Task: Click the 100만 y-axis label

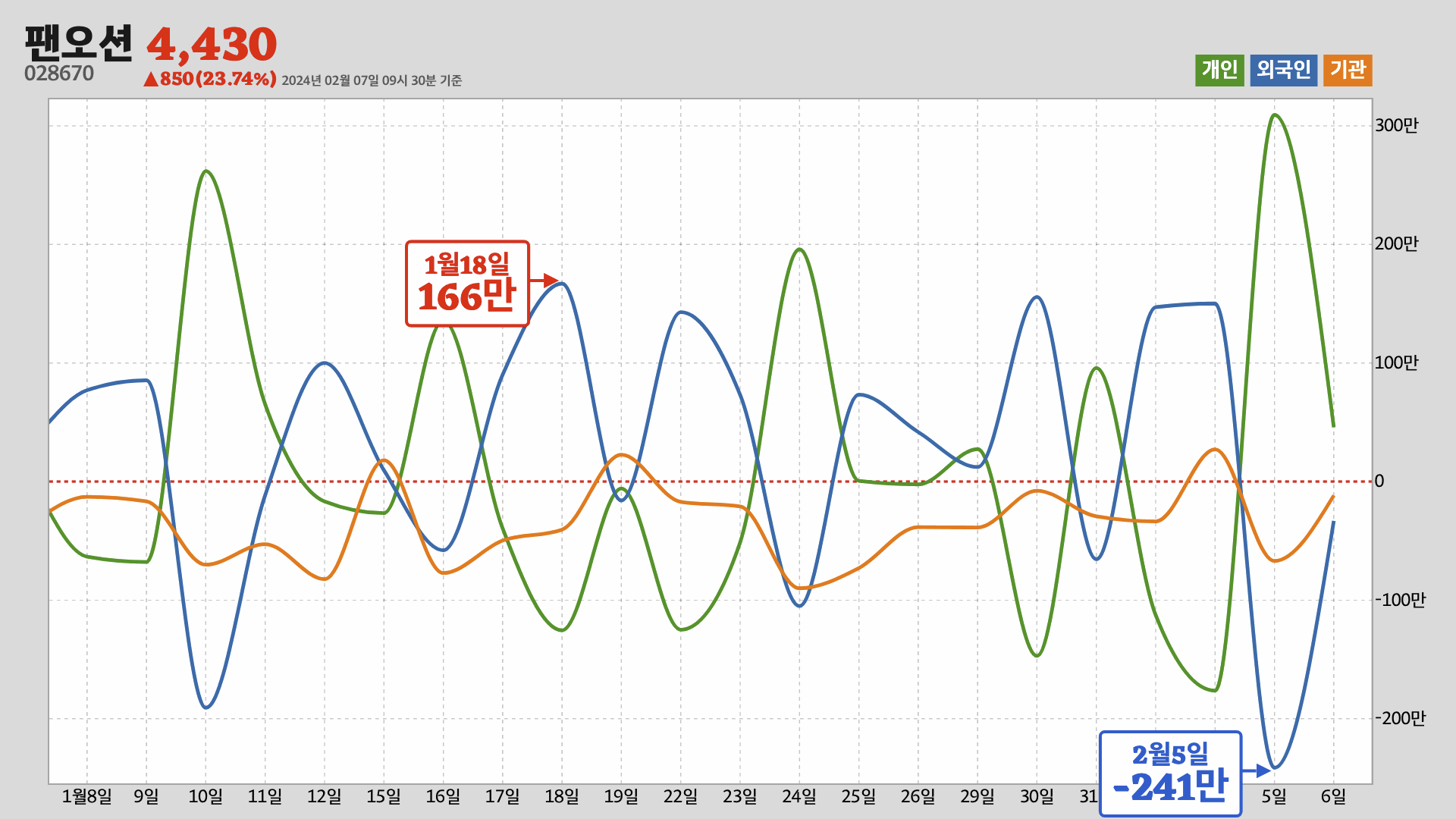Action: pos(1396,363)
